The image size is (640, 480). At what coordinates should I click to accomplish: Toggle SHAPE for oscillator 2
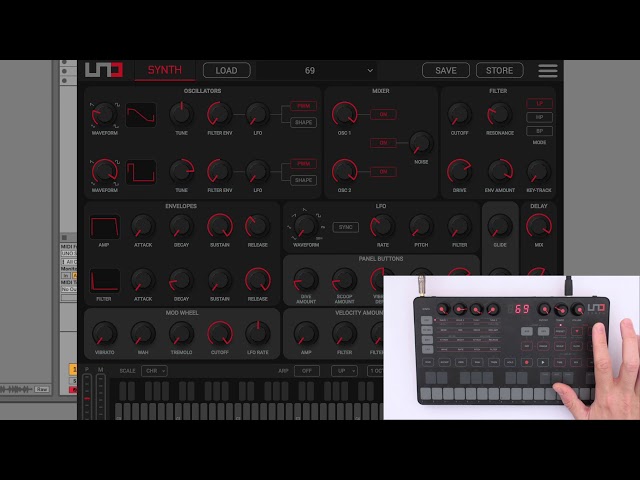(303, 180)
